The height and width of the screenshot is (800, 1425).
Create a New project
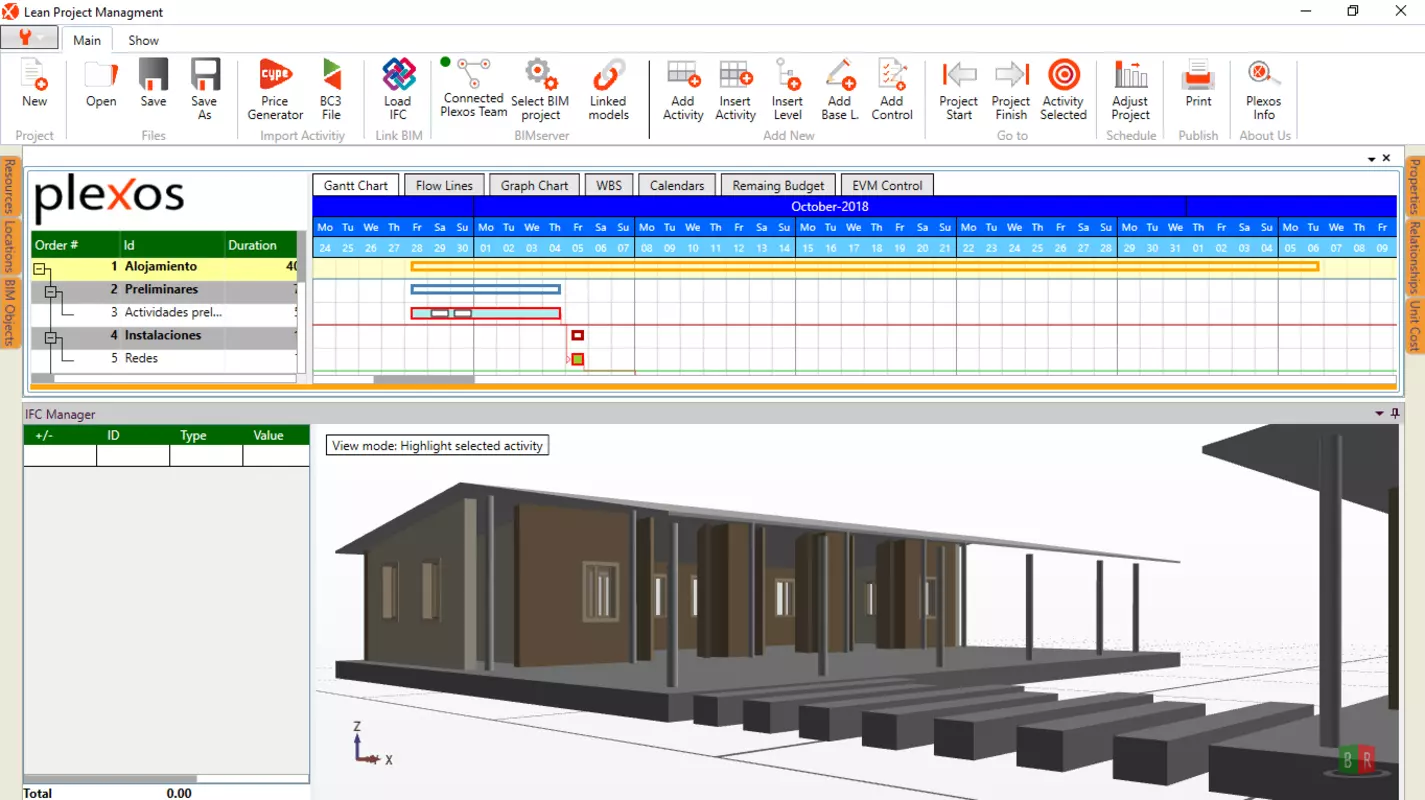[x=34, y=82]
